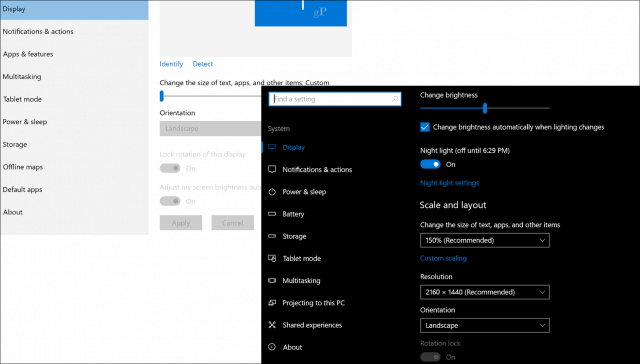Select Display label in dark sidebar

click(293, 148)
